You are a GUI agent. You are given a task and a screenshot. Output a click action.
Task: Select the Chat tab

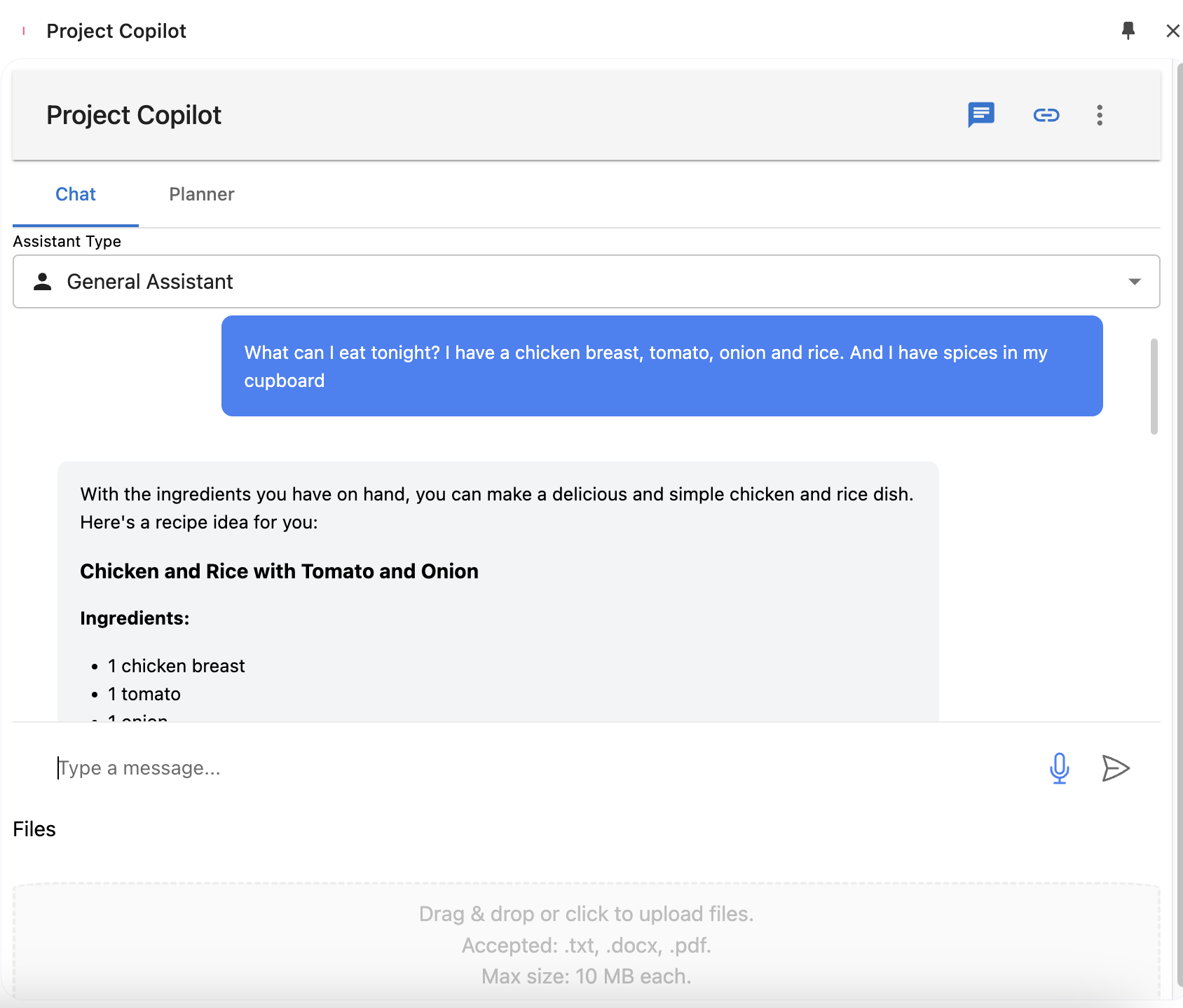tap(76, 194)
